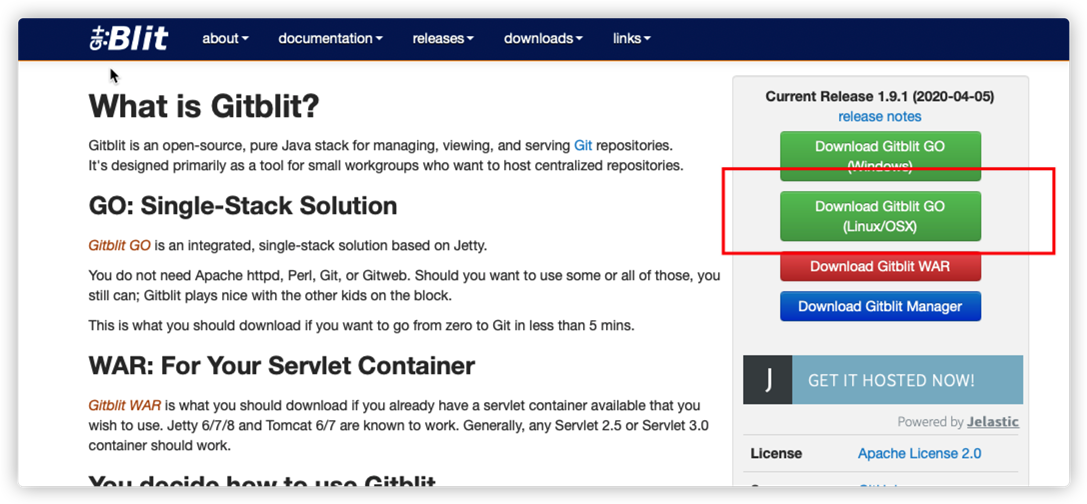The height and width of the screenshot is (504, 1087).
Task: Click the Gitblit logo in navbar
Action: tap(129, 38)
